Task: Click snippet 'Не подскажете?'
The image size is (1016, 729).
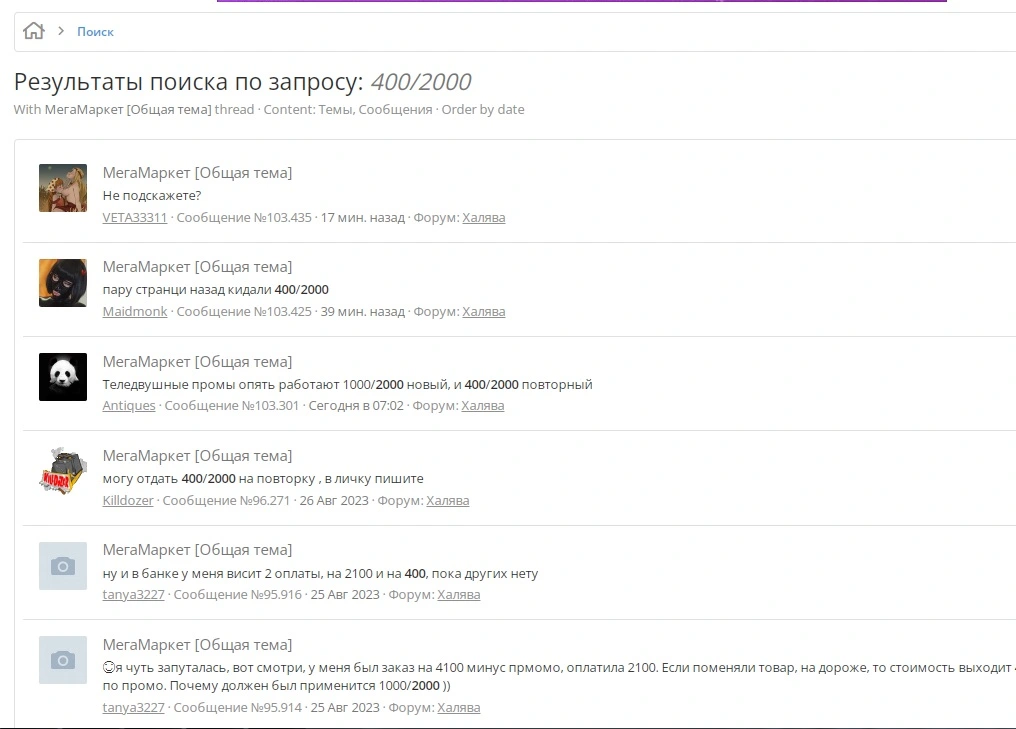Action: [152, 196]
